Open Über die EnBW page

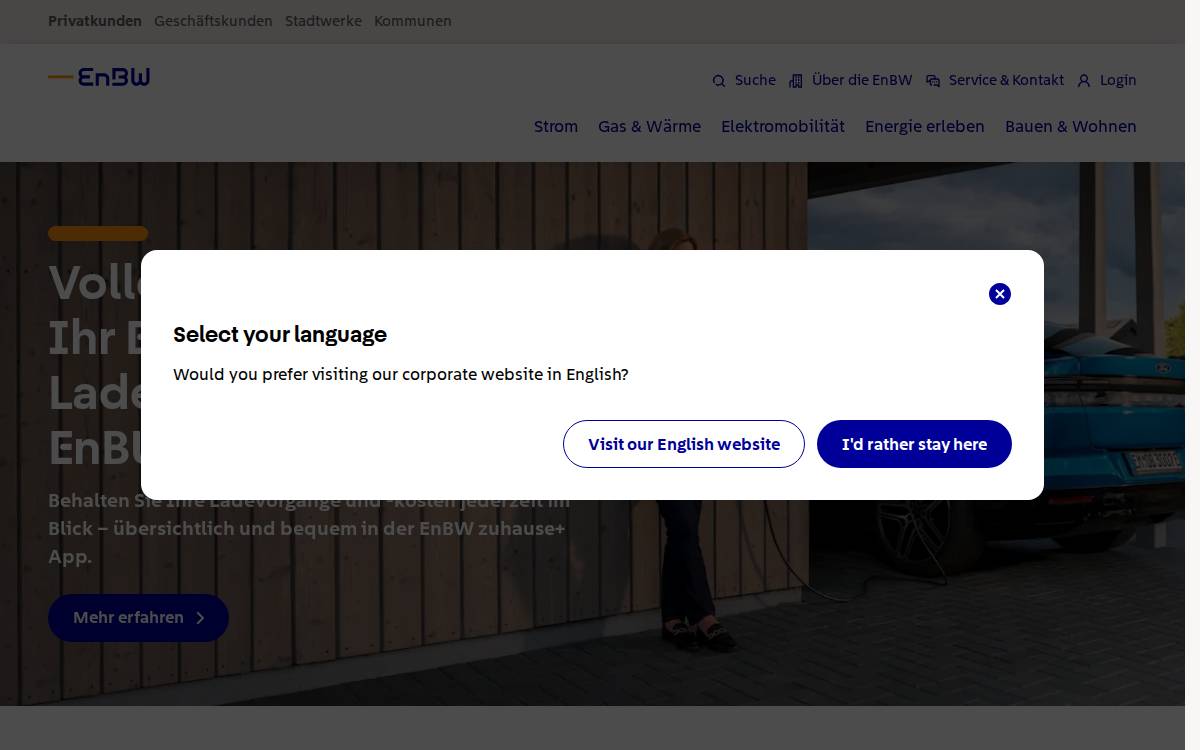pos(862,80)
